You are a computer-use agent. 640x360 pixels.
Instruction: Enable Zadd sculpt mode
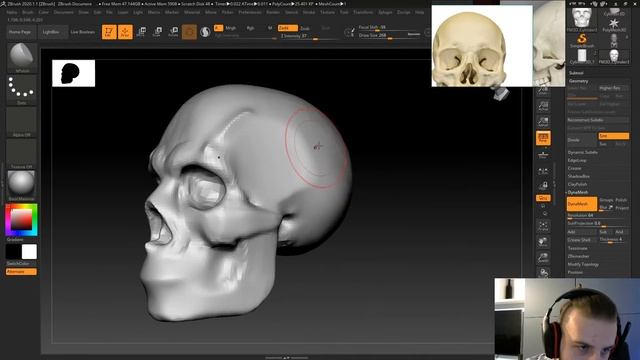coord(287,28)
